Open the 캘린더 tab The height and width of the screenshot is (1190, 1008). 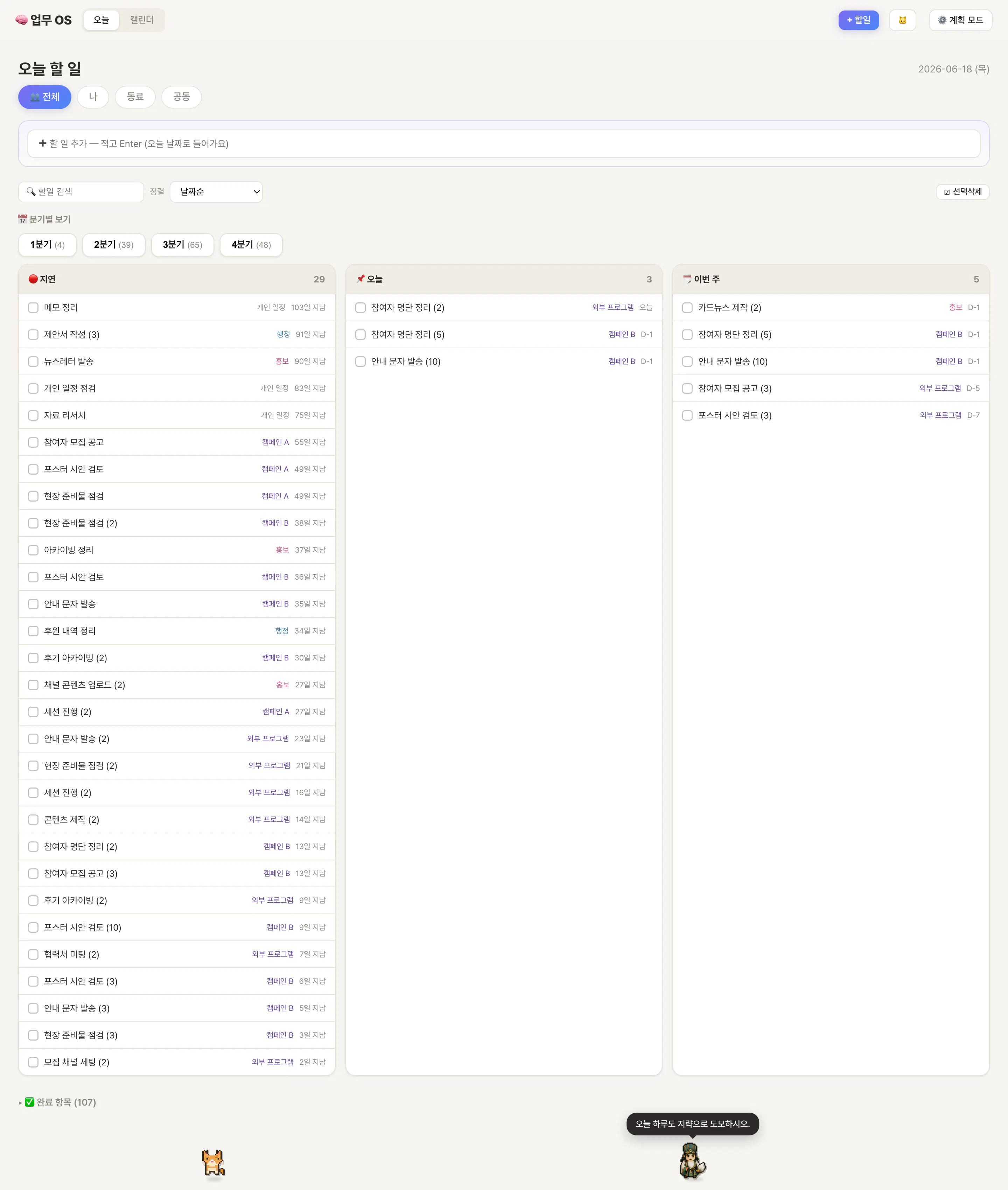(x=142, y=20)
